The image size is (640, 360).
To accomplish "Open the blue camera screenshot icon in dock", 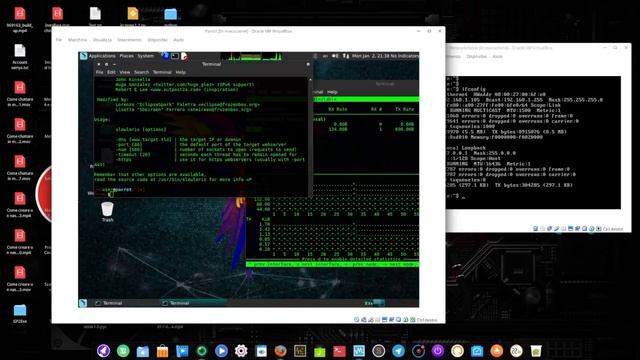I will 477,351.
